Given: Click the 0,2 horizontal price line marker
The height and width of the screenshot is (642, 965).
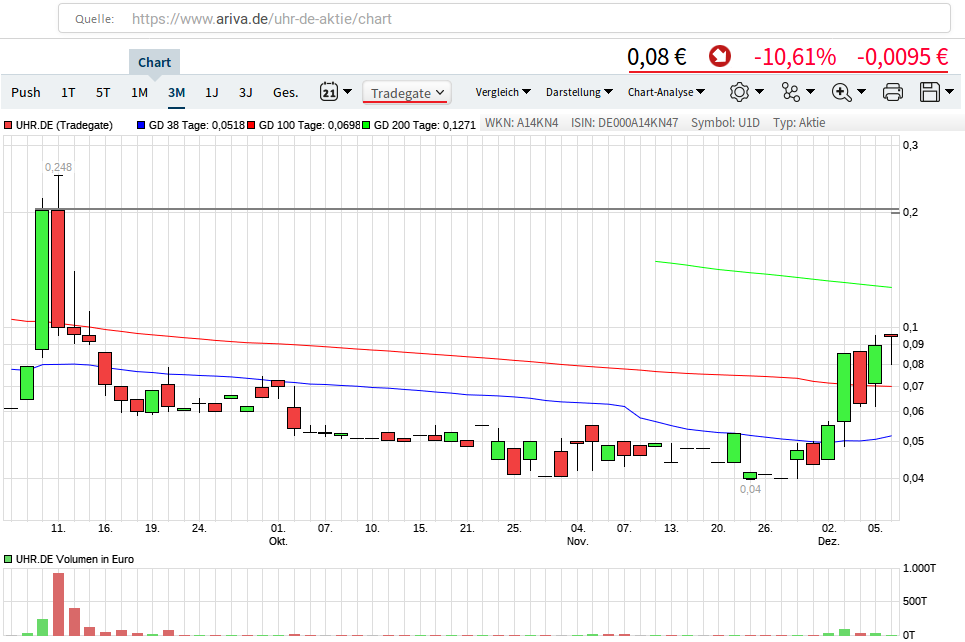Looking at the screenshot, I should tap(895, 212).
